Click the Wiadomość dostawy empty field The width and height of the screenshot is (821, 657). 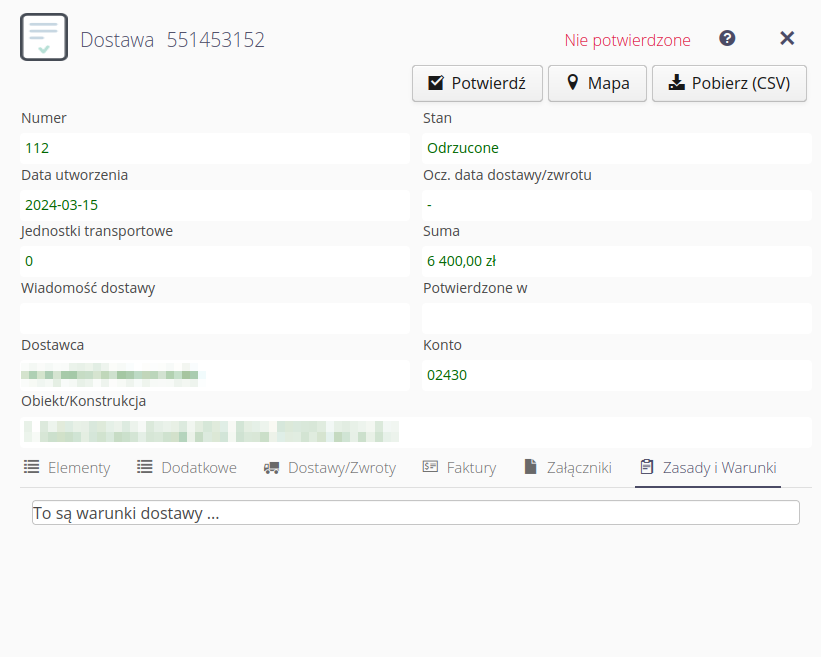tap(214, 318)
